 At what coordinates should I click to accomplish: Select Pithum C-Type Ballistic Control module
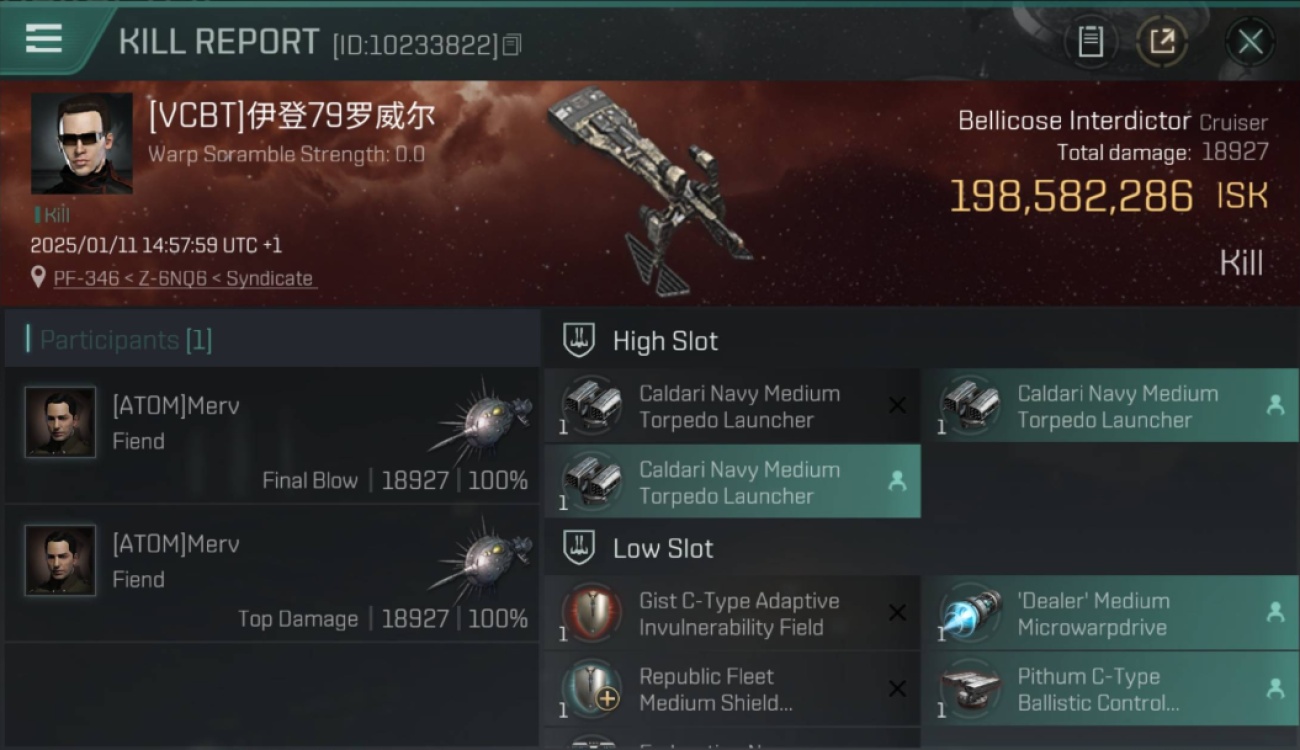1110,689
